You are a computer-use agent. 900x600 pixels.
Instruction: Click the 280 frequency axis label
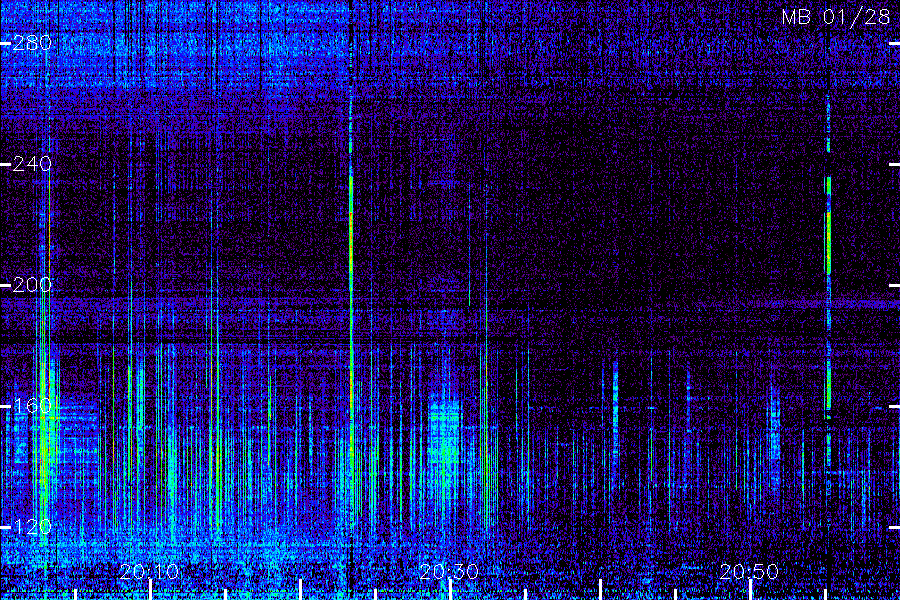[x=32, y=43]
